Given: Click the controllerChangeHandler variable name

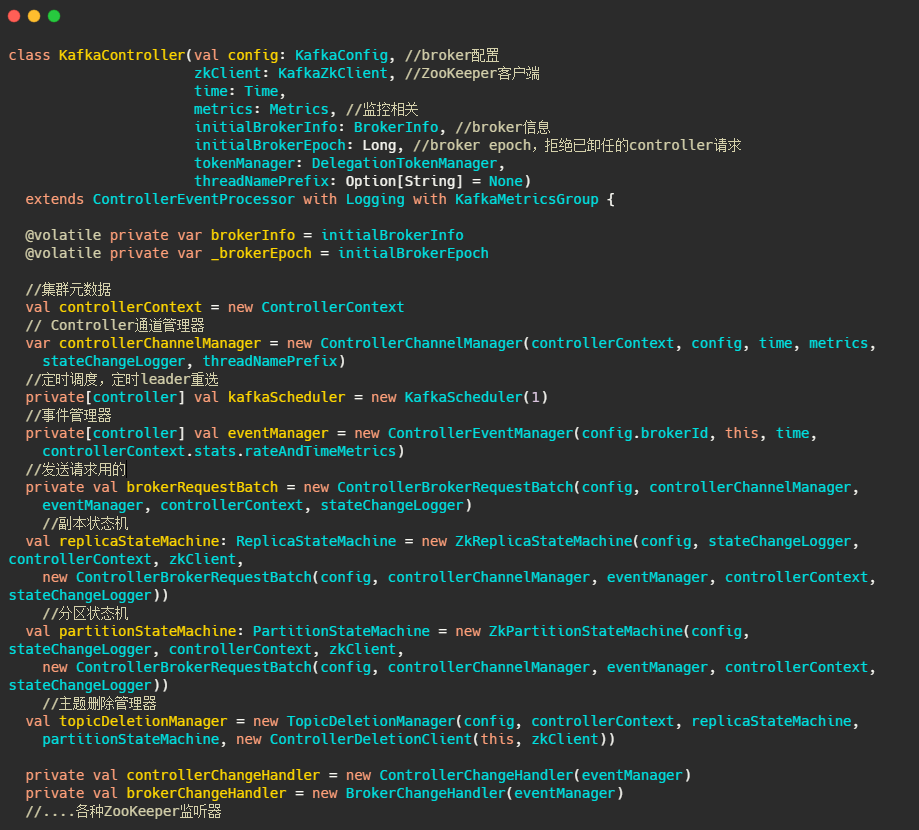Looking at the screenshot, I should click(x=223, y=775).
